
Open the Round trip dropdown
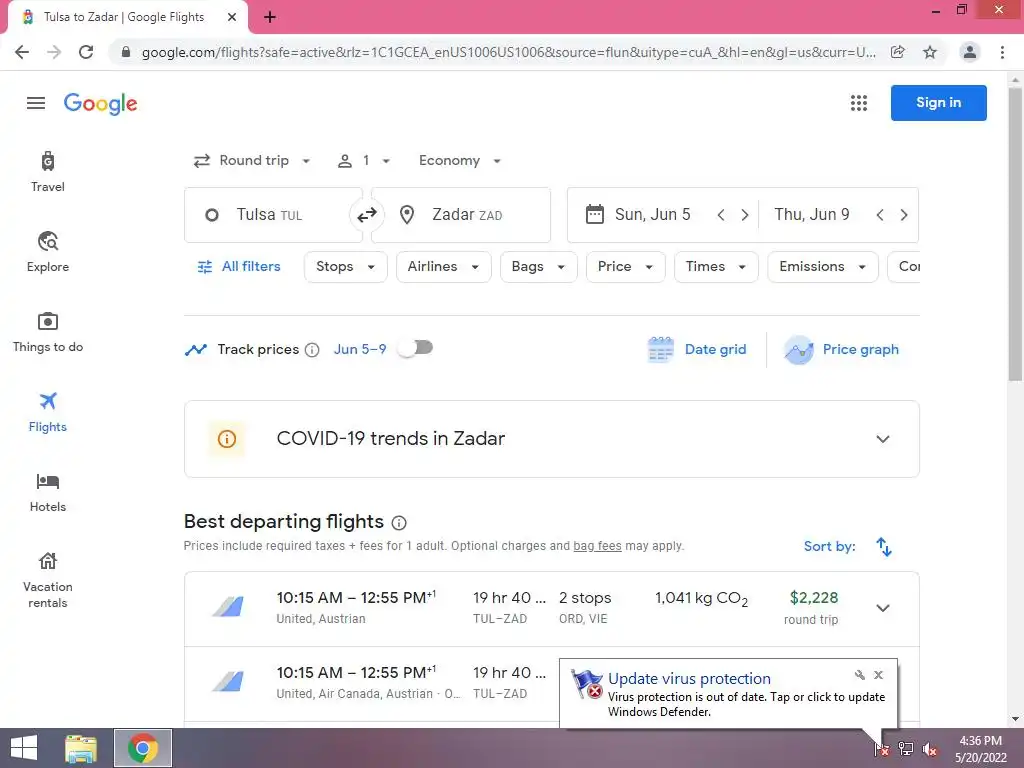point(252,161)
